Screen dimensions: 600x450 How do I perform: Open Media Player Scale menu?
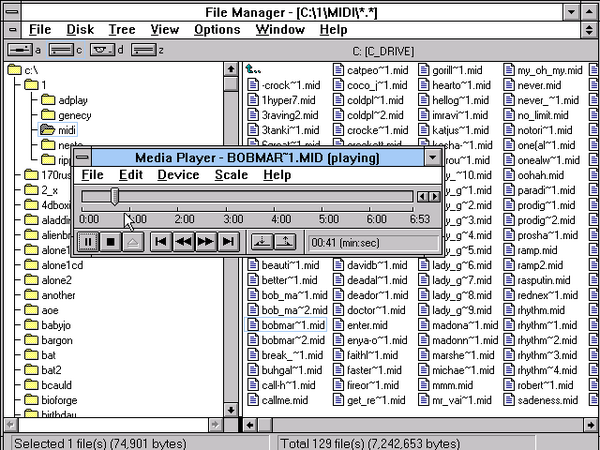click(231, 175)
